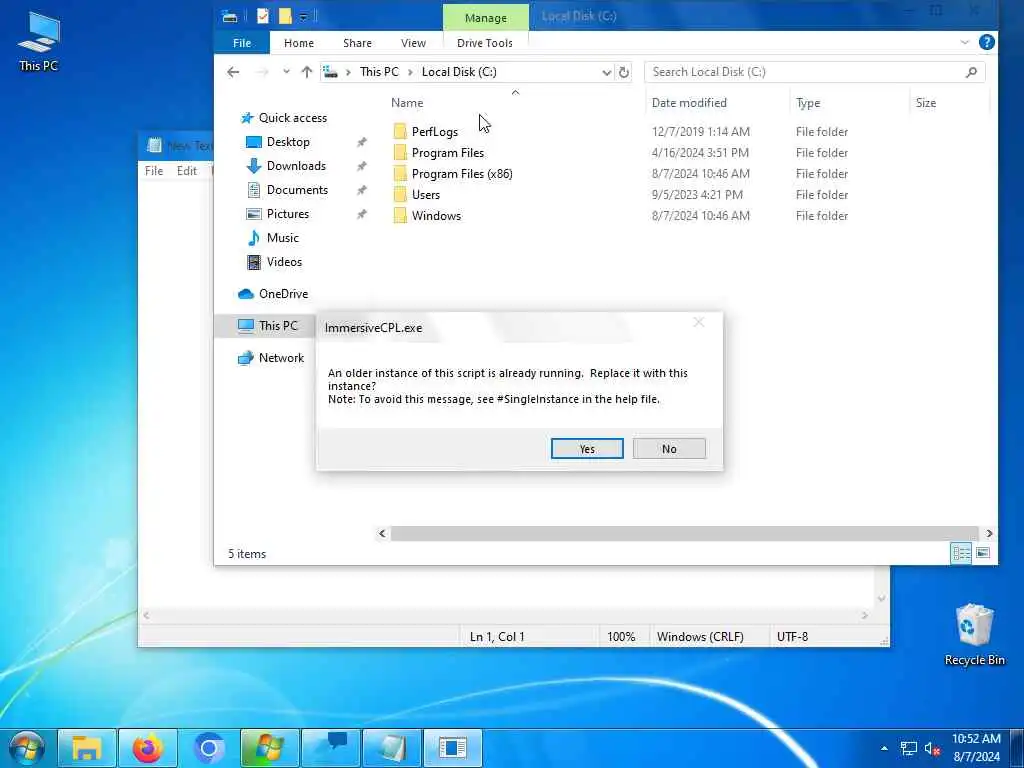Show hidden system tray icons arrow
This screenshot has height=768, width=1024.
884,748
